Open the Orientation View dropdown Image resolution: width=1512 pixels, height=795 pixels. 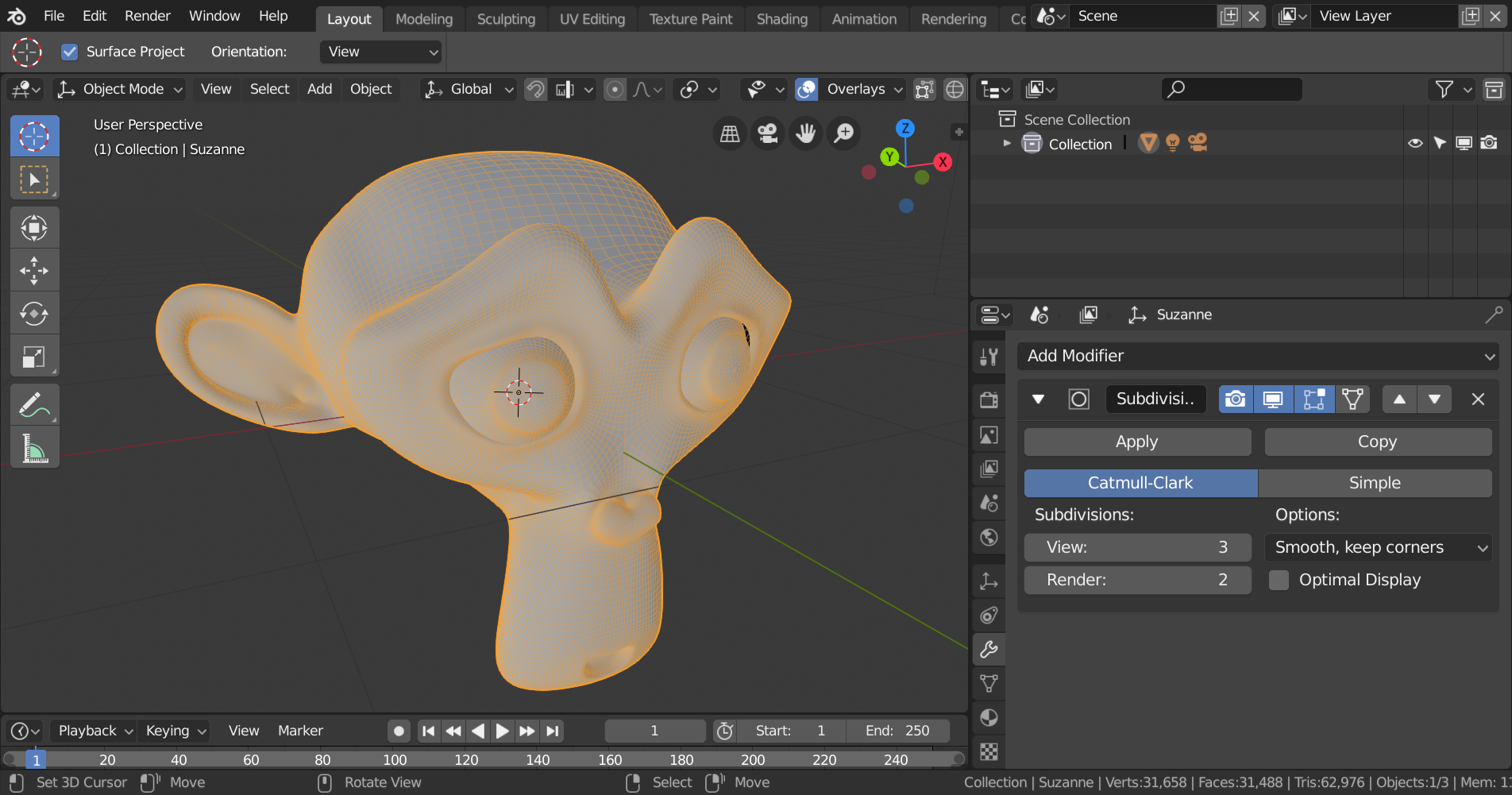click(x=380, y=52)
